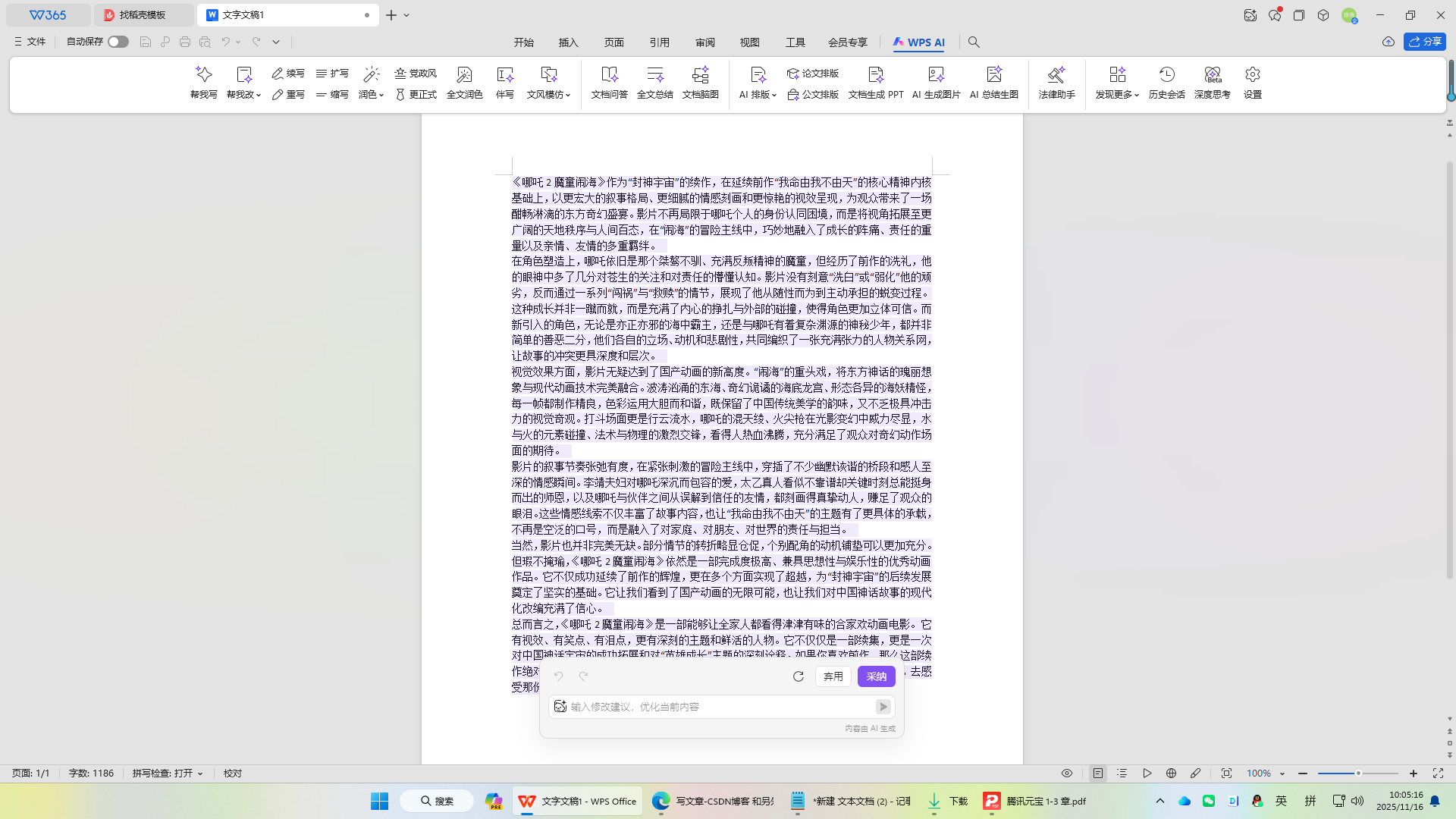This screenshot has width=1456, height=819.
Task: Open the 法律助手 assistant
Action: (x=1056, y=83)
